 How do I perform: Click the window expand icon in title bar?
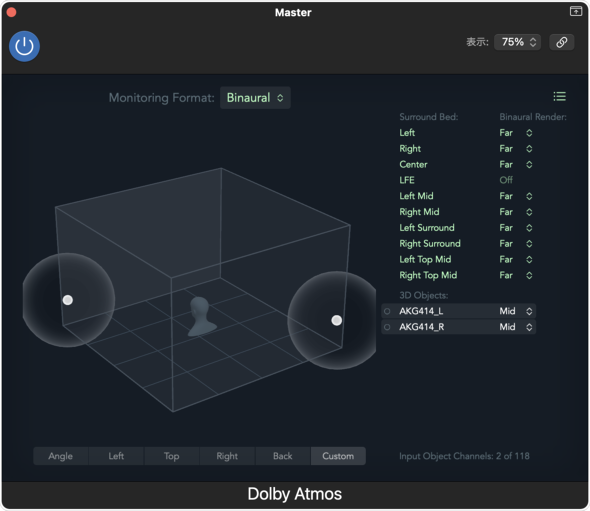pos(576,11)
